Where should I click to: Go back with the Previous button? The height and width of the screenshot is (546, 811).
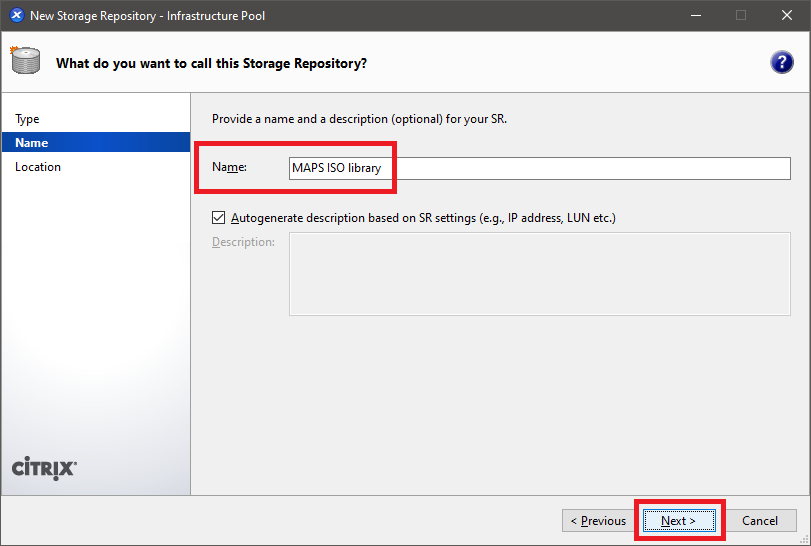point(598,520)
